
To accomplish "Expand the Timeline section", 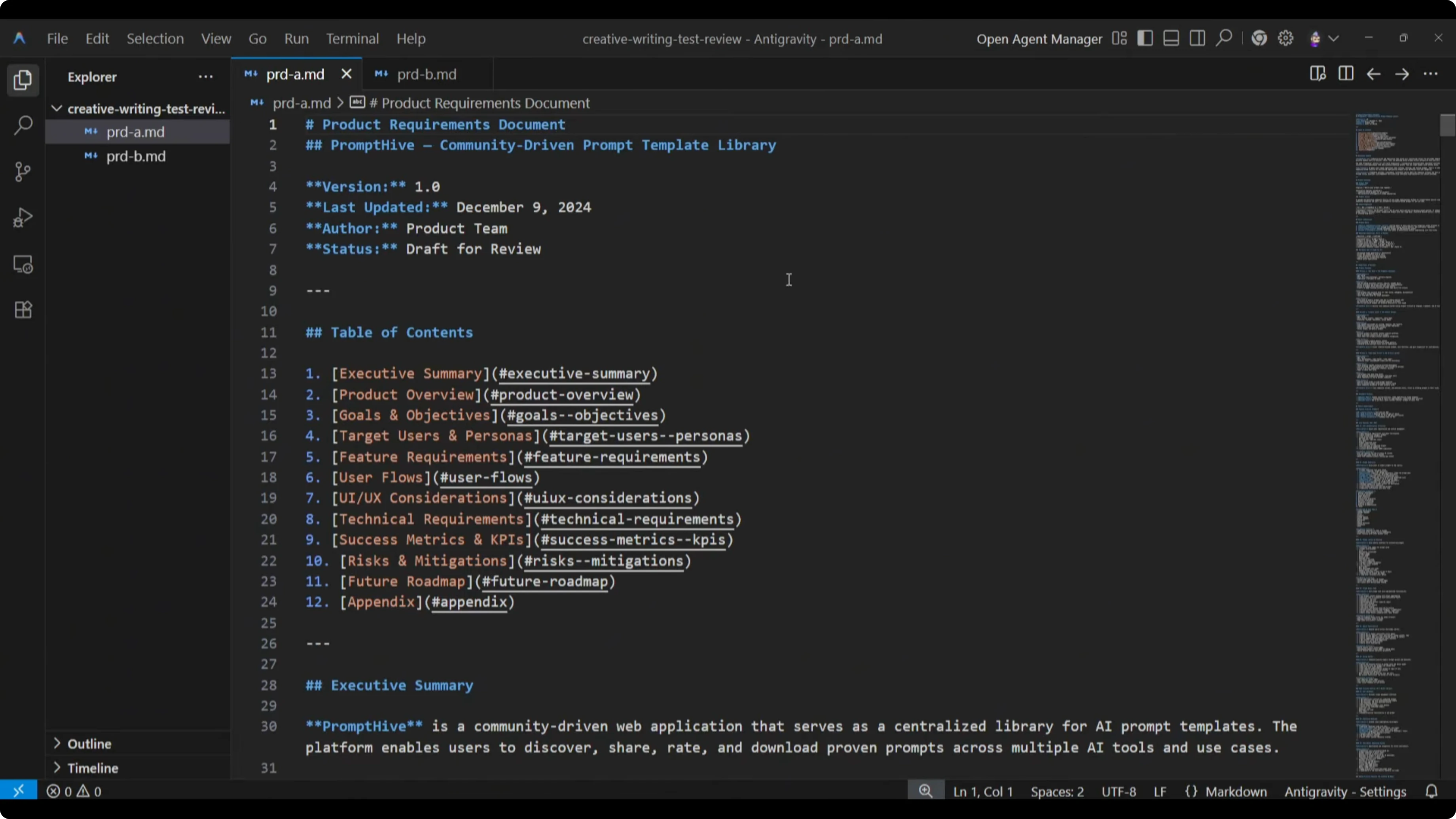I will (x=92, y=768).
